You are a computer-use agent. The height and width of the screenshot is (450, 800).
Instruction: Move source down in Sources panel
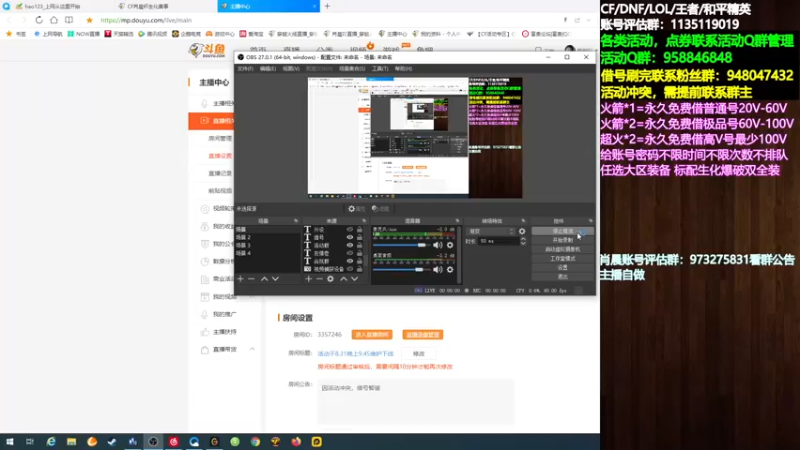pyautogui.click(x=355, y=279)
